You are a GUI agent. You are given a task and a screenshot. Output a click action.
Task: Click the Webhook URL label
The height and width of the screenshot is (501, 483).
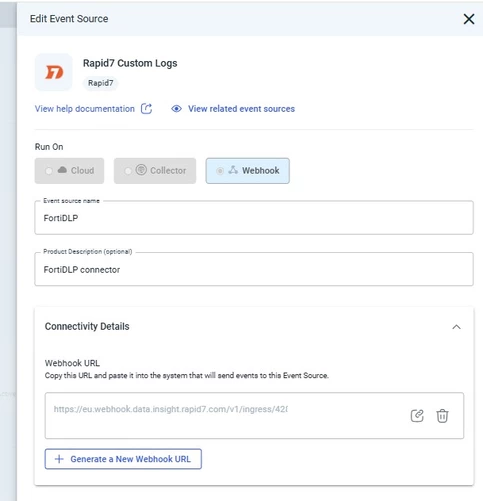click(x=72, y=363)
